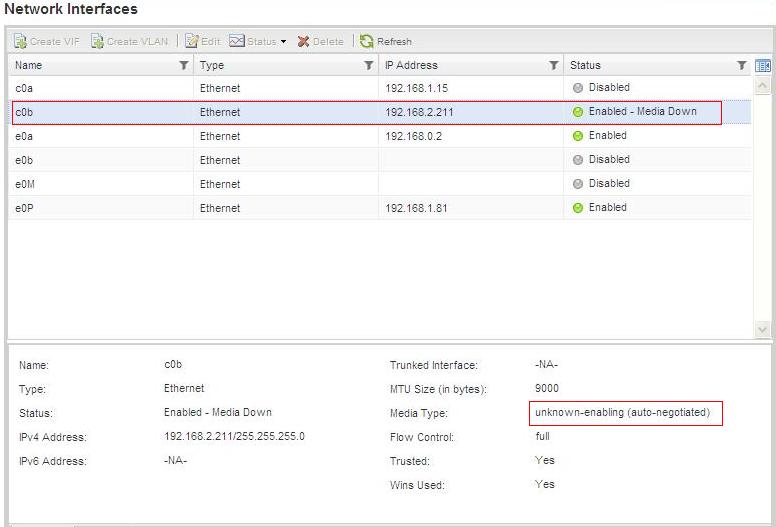
Task: Click grey disabled status icon of c0a
Action: [578, 88]
